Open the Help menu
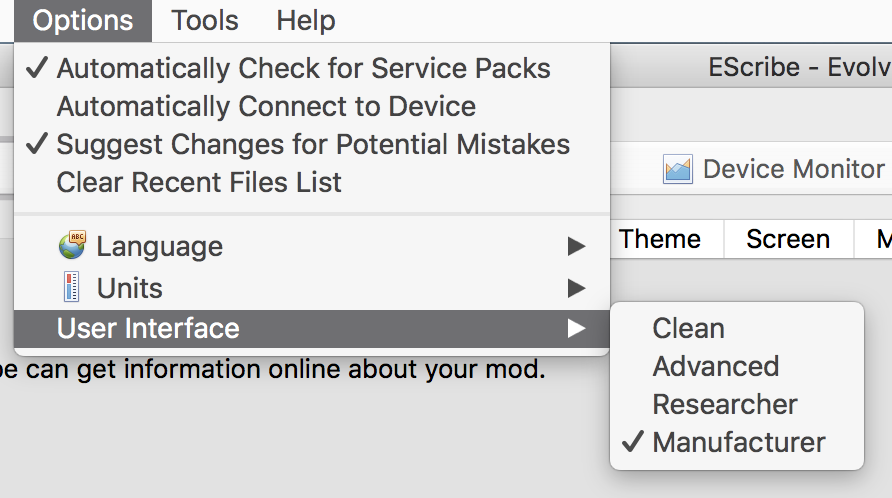Viewport: 892px width, 498px height. coord(306,20)
